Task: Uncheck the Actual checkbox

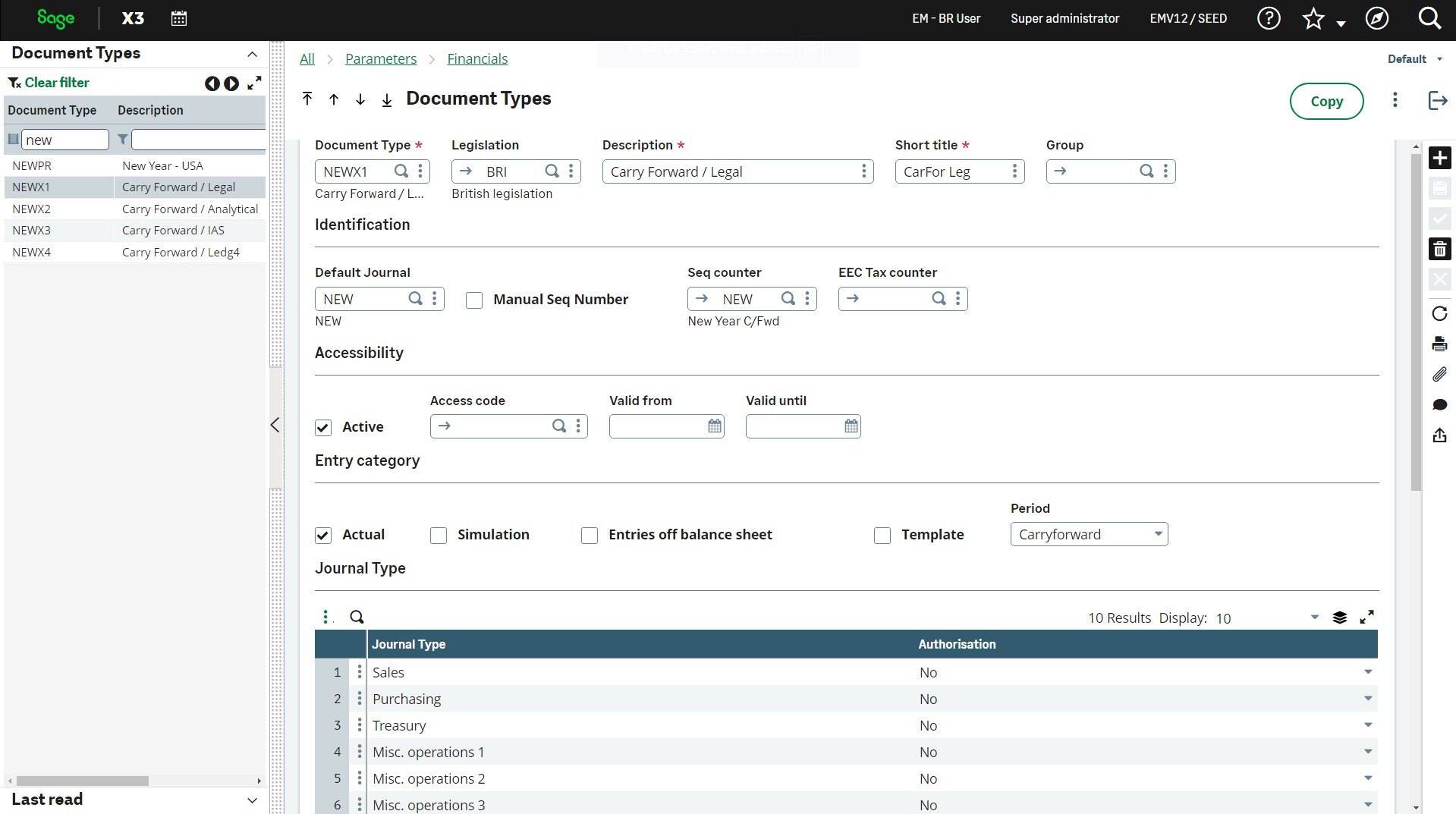Action: point(323,536)
